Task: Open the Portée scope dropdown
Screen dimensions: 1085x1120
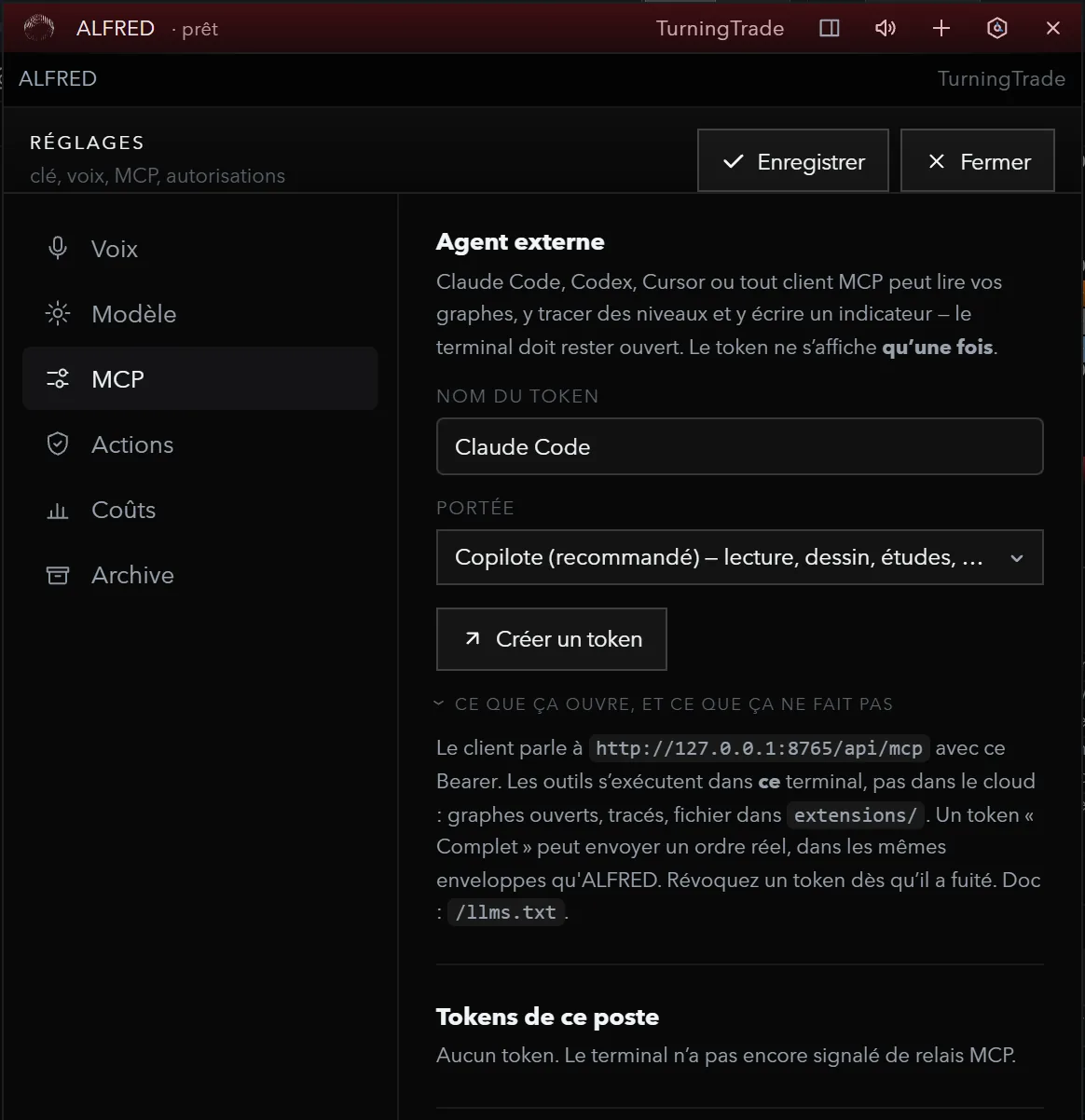Action: tap(740, 557)
